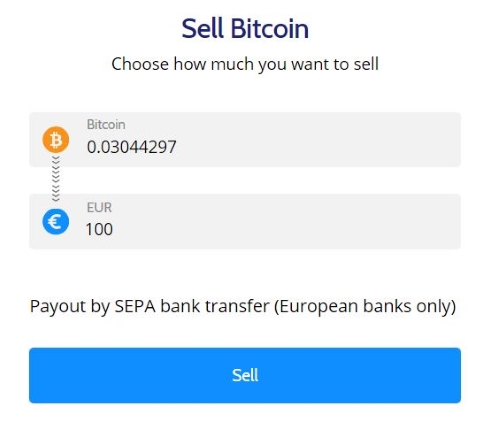Click the '(European banks only)' note
The width and height of the screenshot is (500, 423).
(x=365, y=306)
